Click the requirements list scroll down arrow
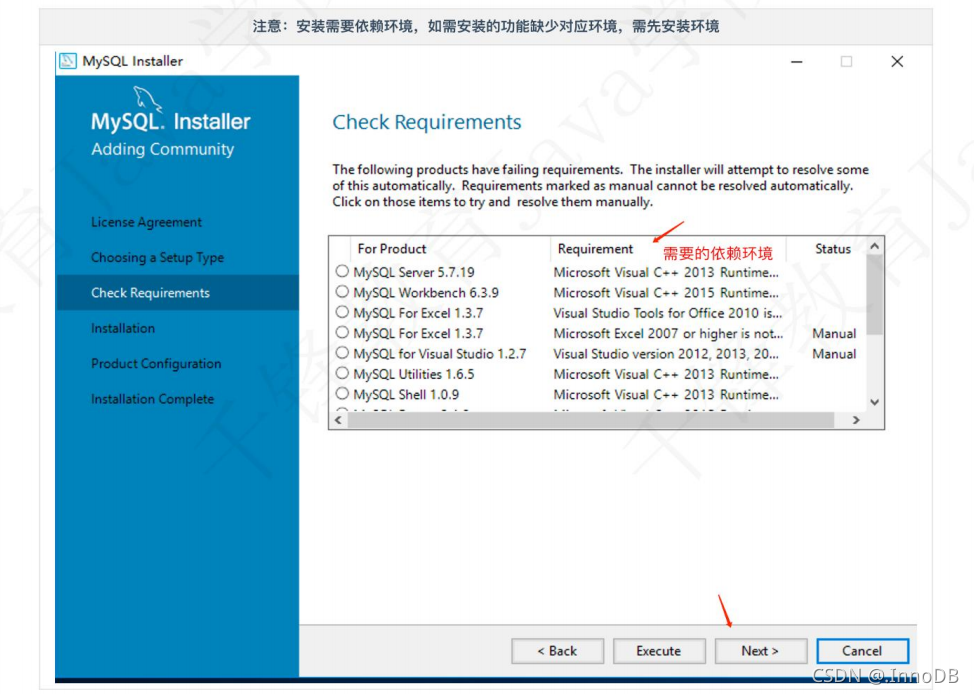 (875, 402)
